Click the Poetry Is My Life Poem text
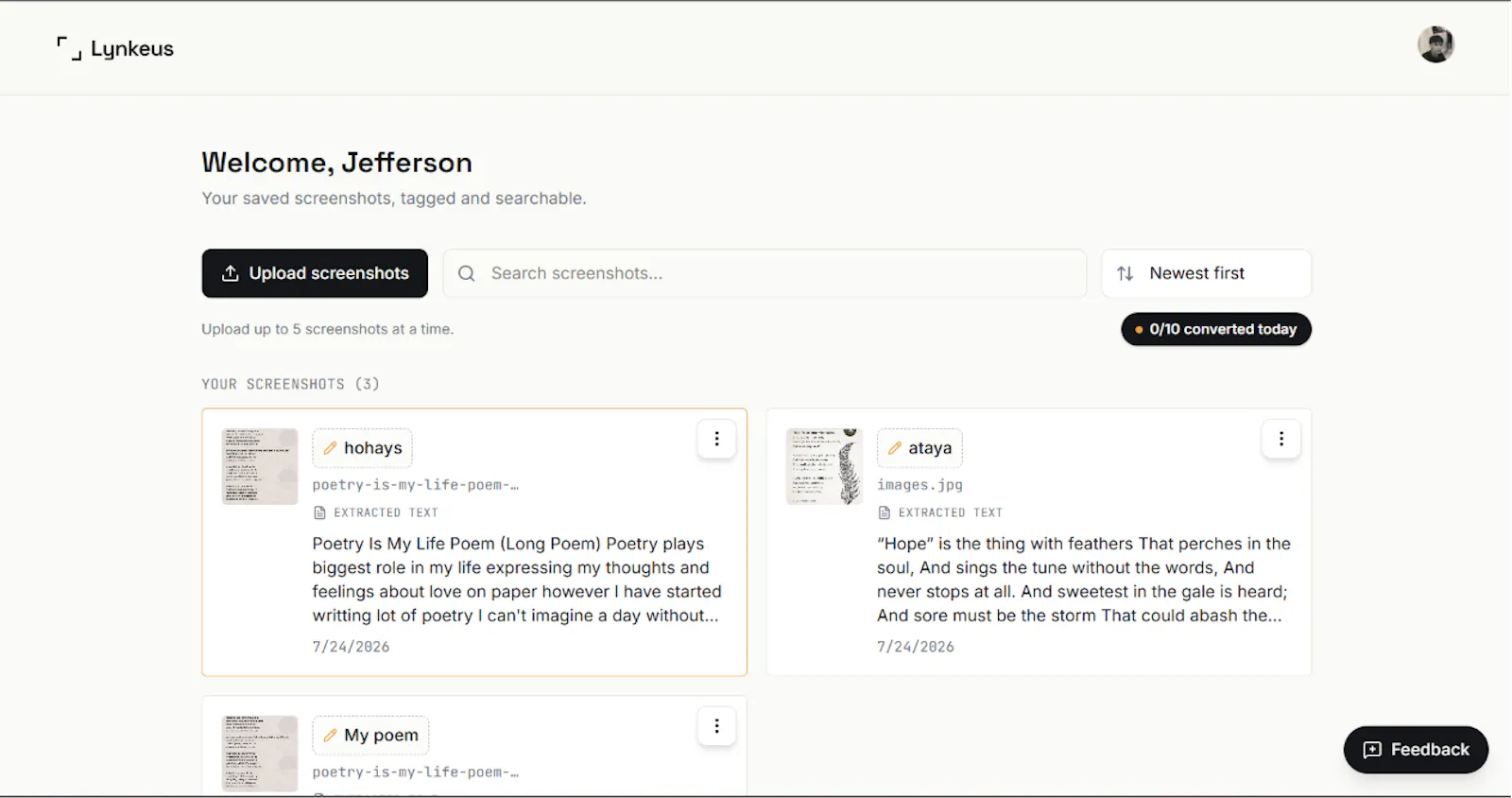 517,580
